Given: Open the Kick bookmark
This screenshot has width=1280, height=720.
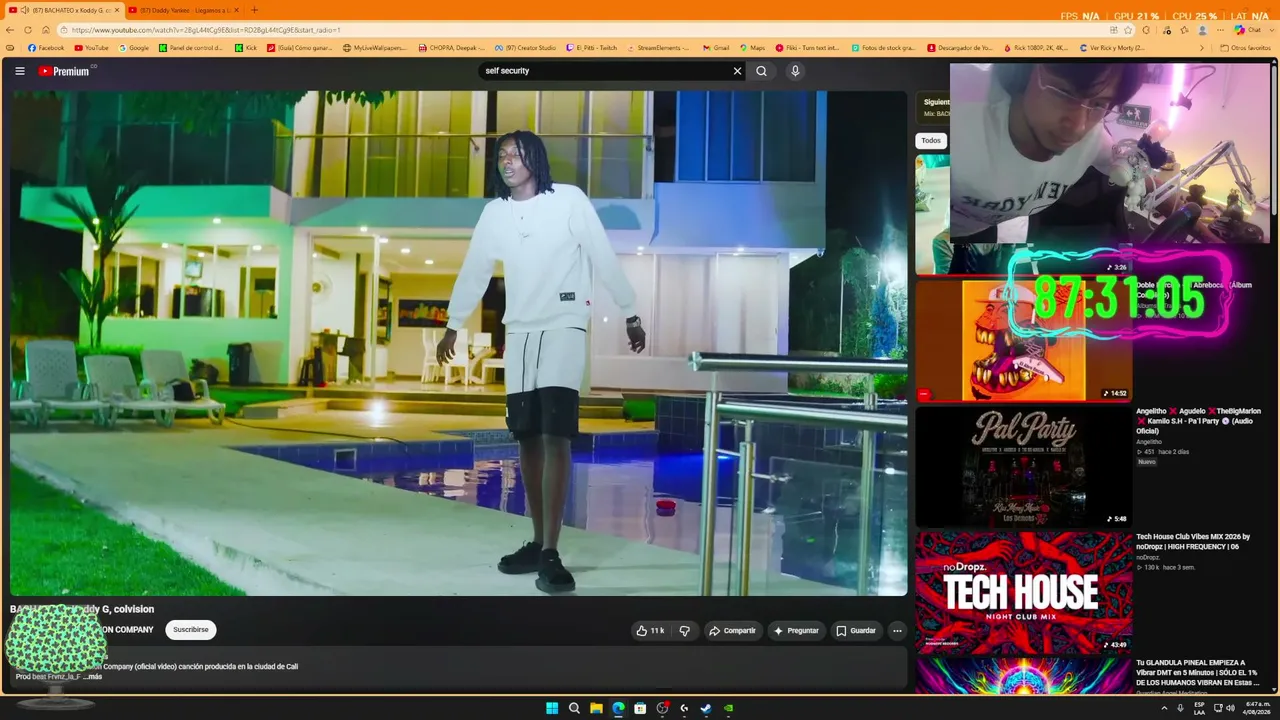Looking at the screenshot, I should click(246, 48).
